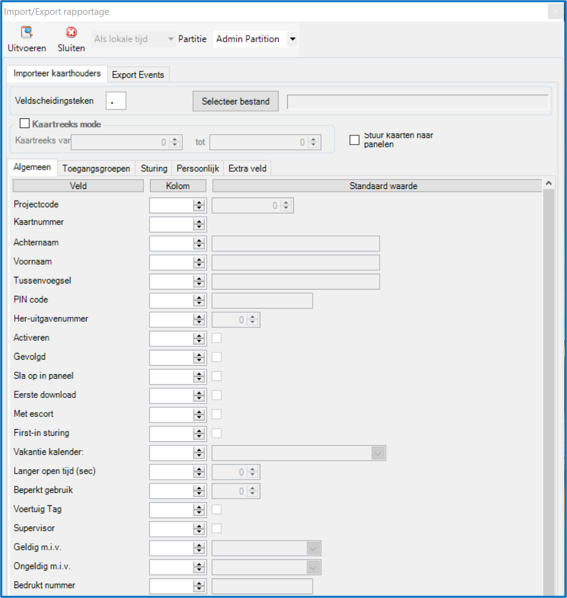Click the Selecteer bestand button

point(236,101)
